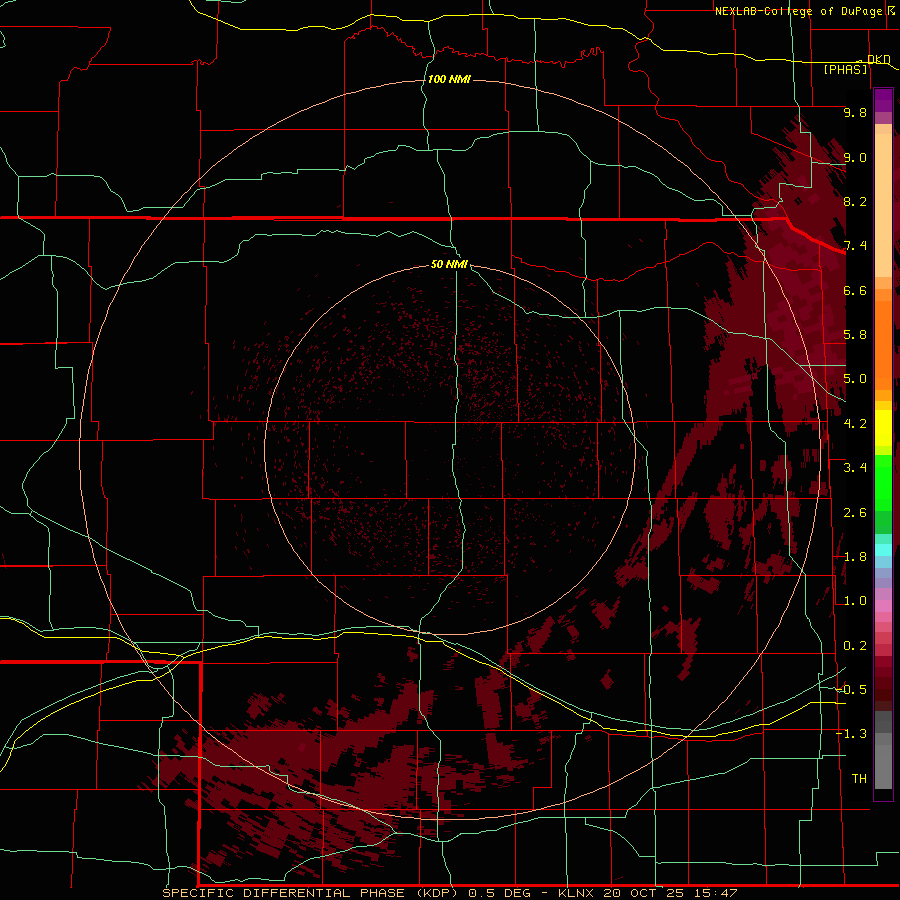Click the 5.0 scale value
The width and height of the screenshot is (900, 900).
[855, 379]
